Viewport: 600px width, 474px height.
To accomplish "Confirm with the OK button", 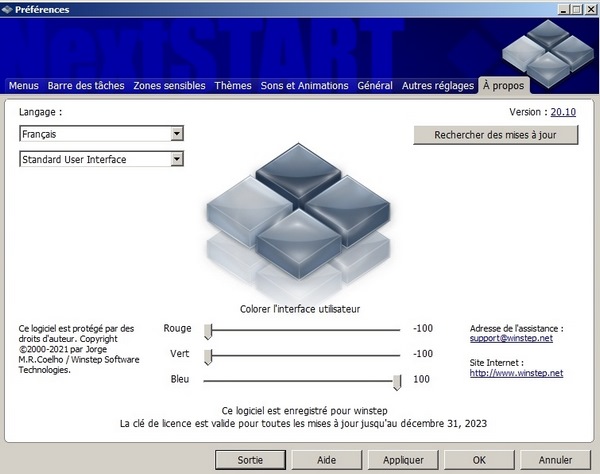I will click(x=479, y=460).
